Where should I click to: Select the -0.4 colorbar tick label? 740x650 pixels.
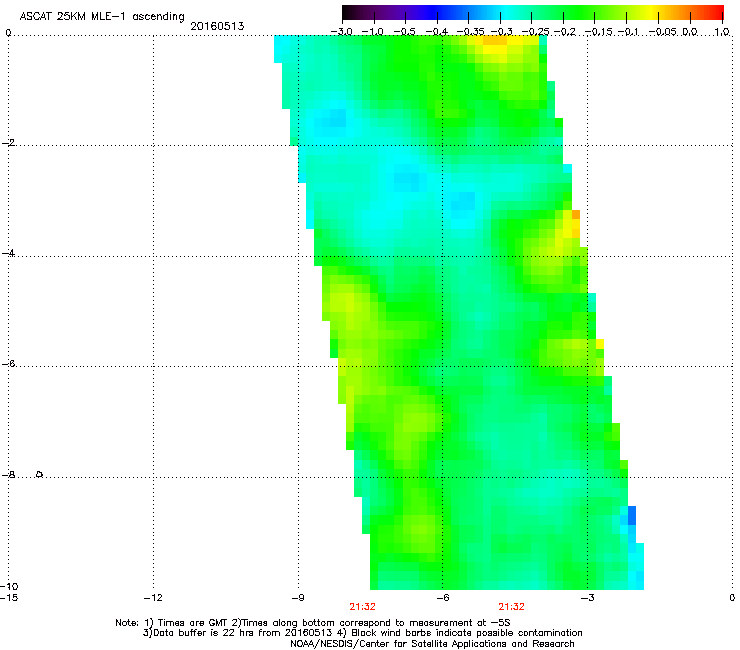437,32
